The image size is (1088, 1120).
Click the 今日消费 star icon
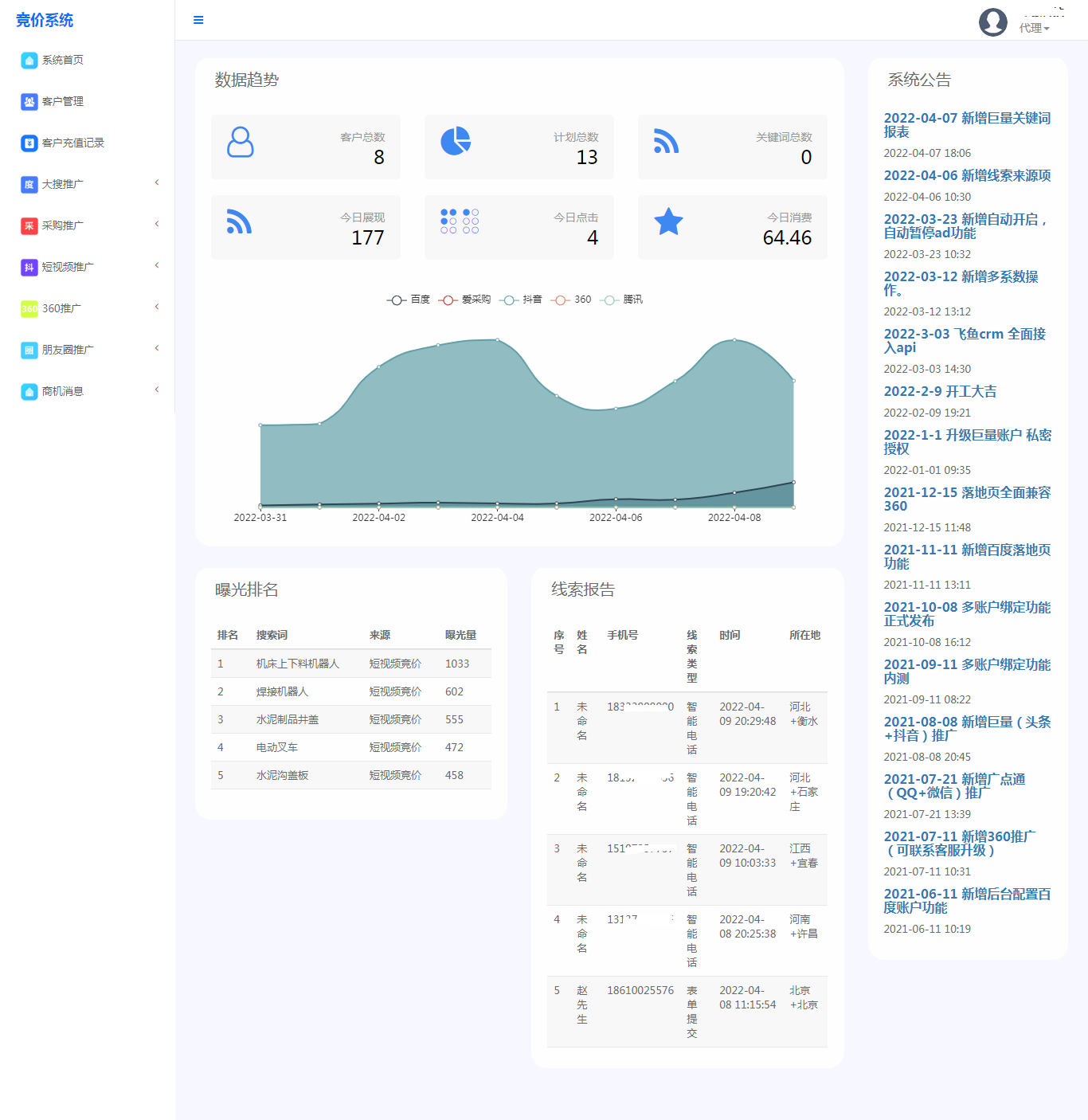[669, 221]
